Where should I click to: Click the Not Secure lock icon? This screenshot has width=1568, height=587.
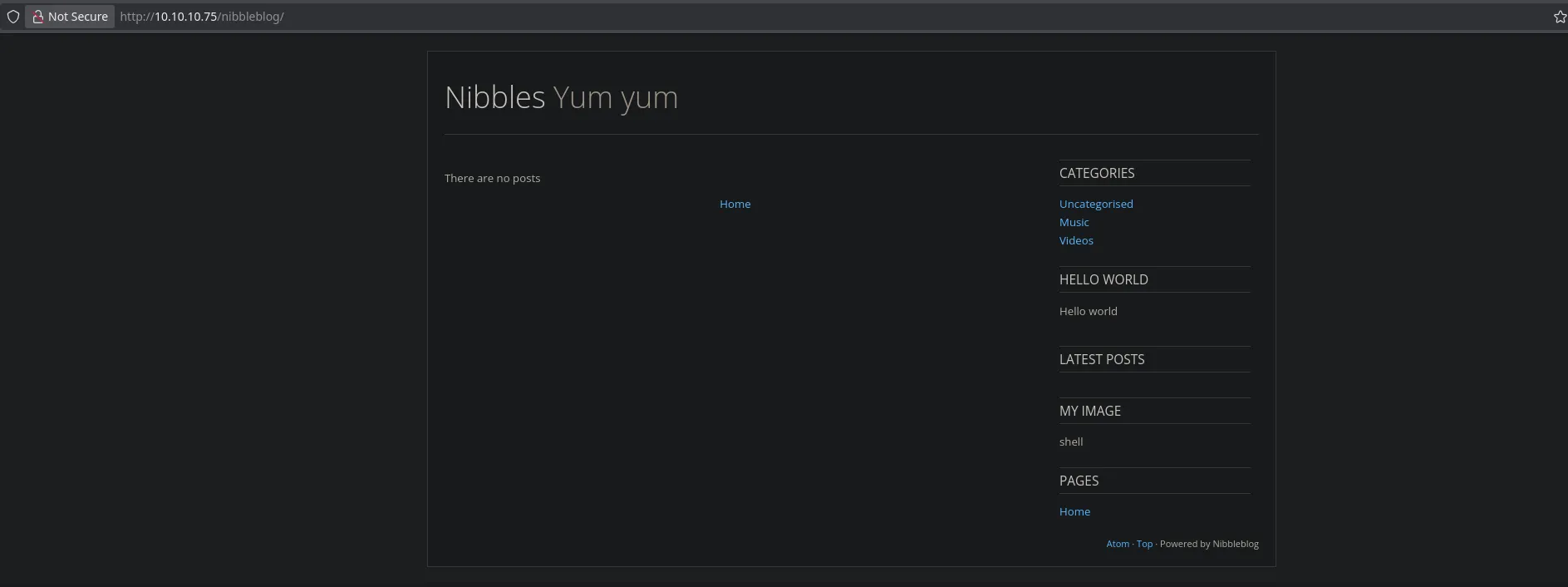coord(37,17)
